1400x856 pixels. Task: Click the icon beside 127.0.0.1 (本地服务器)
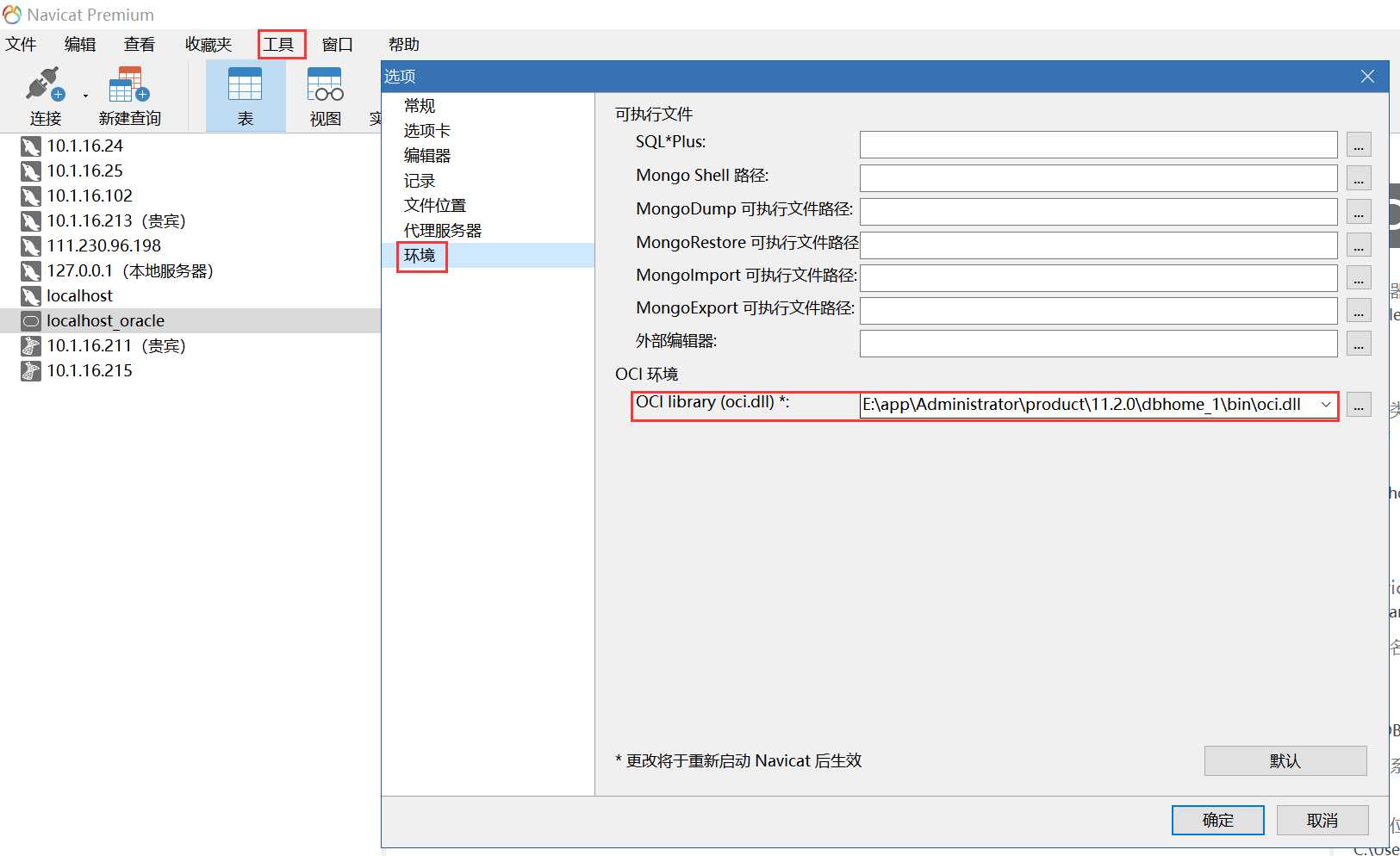pos(31,271)
